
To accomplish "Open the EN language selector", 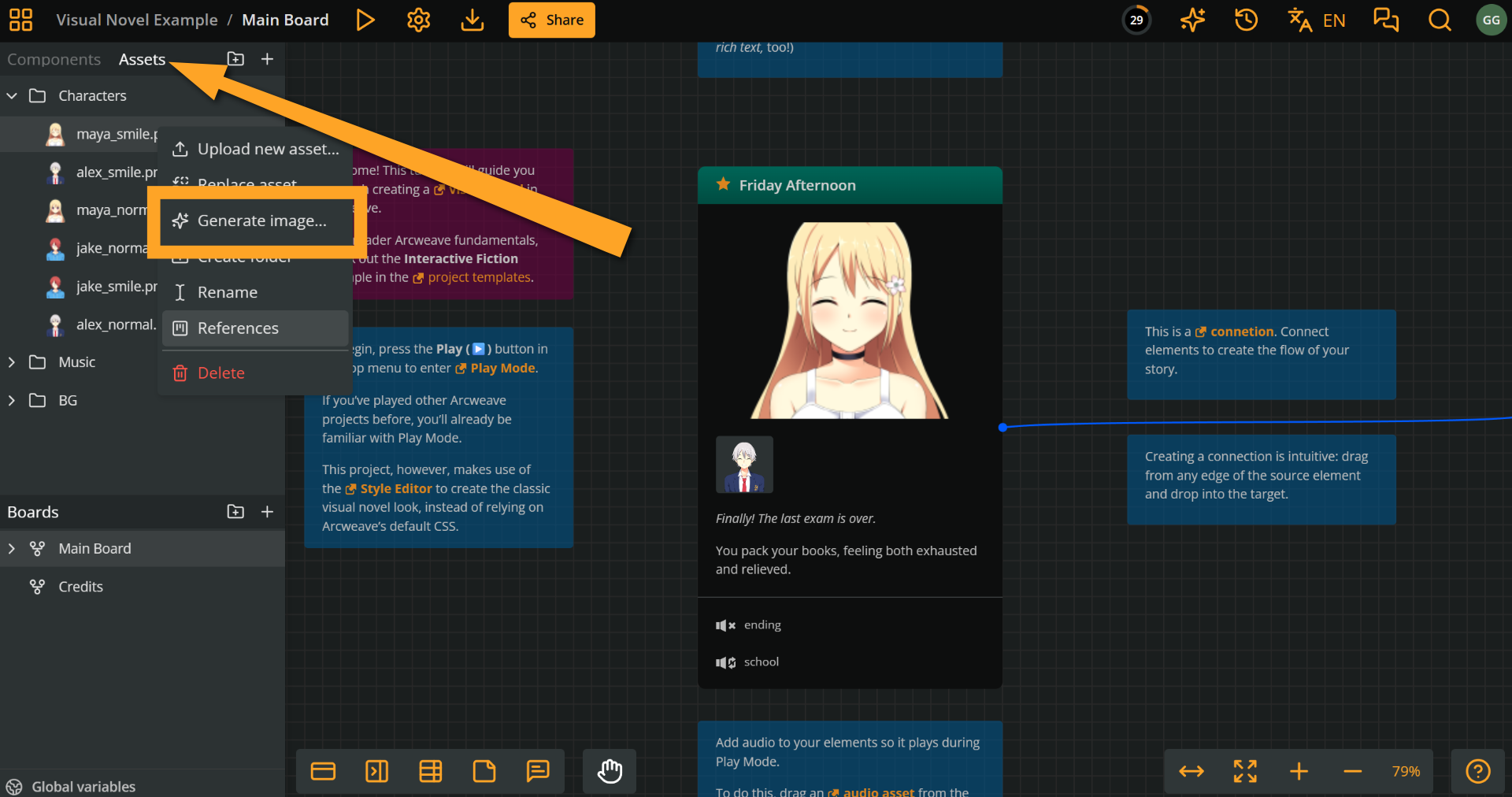I will coord(1317,20).
